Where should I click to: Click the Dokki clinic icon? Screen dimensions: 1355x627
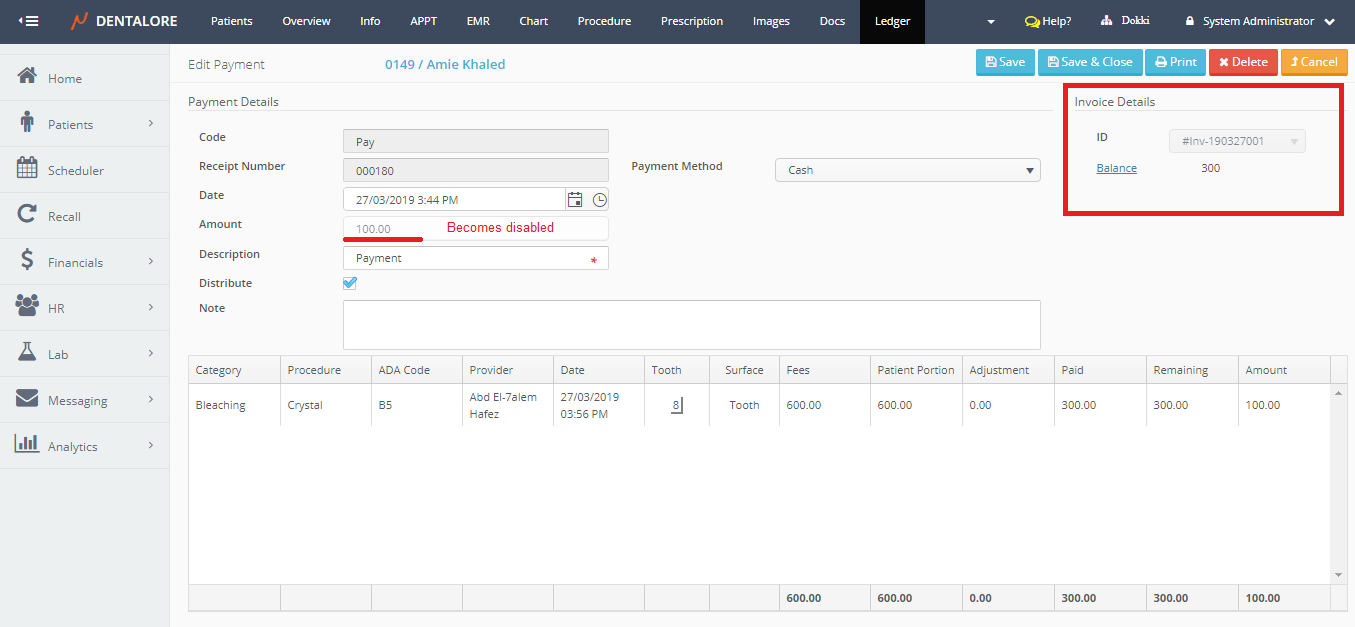pyautogui.click(x=1107, y=21)
